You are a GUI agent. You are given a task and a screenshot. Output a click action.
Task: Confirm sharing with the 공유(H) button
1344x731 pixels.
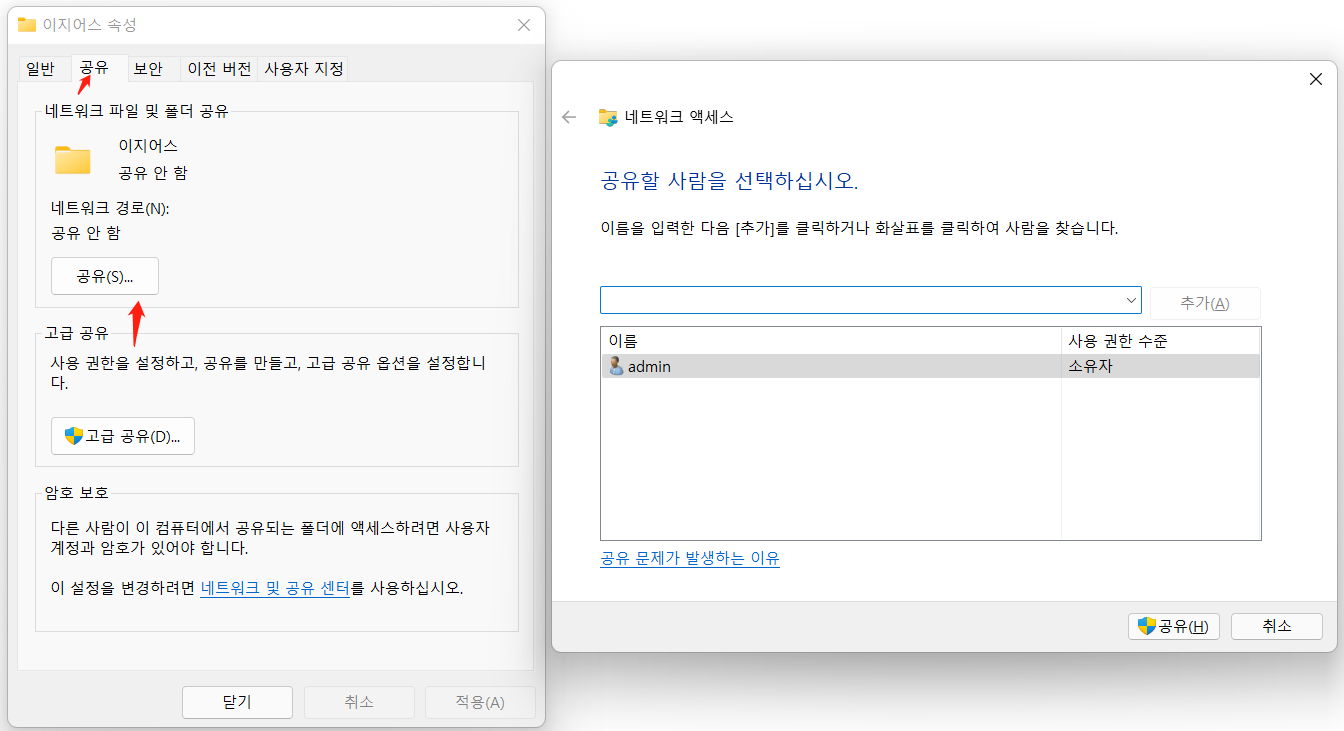click(x=1174, y=626)
